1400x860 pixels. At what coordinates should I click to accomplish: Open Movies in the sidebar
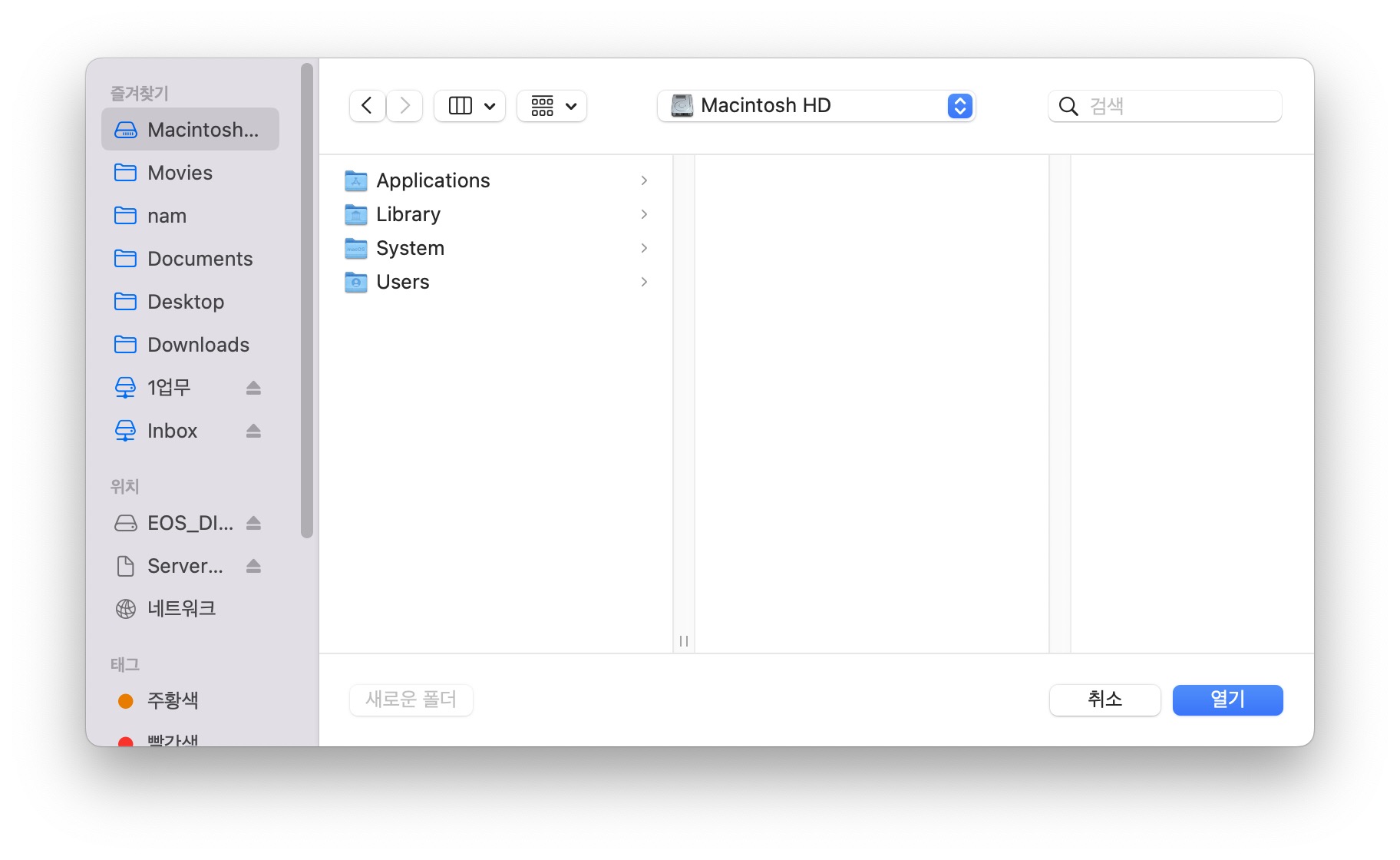point(190,173)
